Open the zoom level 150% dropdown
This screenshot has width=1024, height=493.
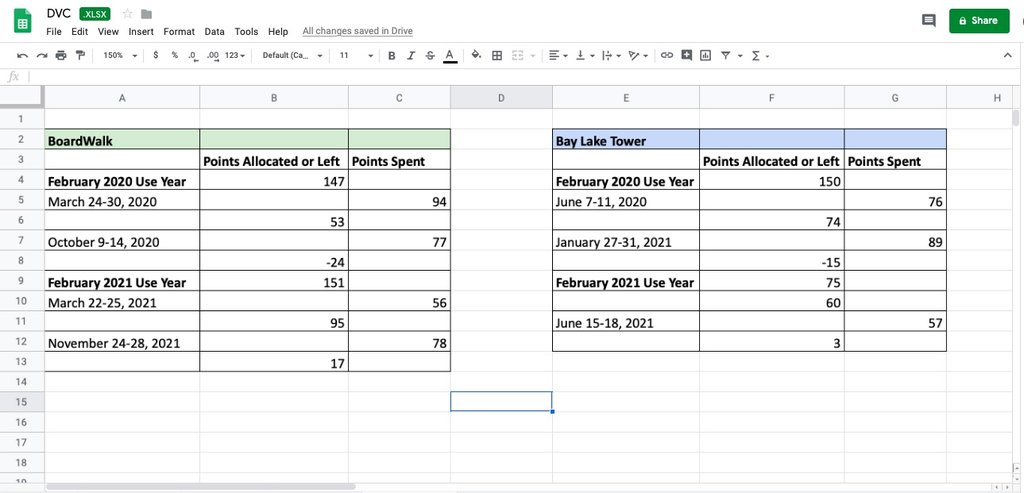click(120, 56)
